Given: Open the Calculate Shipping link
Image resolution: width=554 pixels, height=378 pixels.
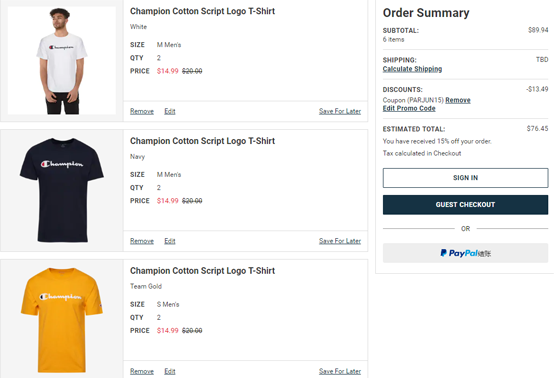Looking at the screenshot, I should point(412,69).
